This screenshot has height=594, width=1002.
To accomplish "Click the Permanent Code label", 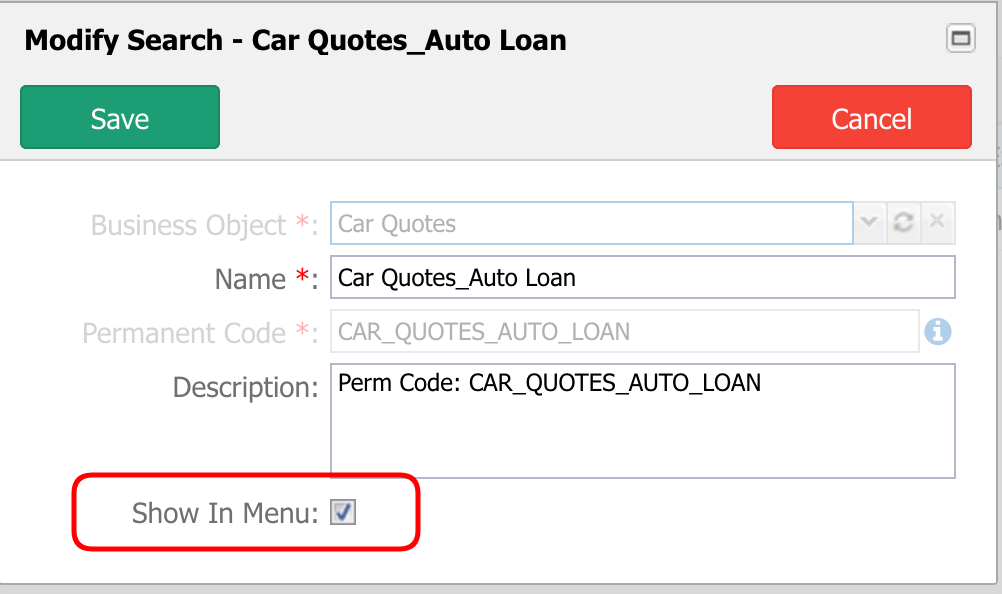I will 184,333.
